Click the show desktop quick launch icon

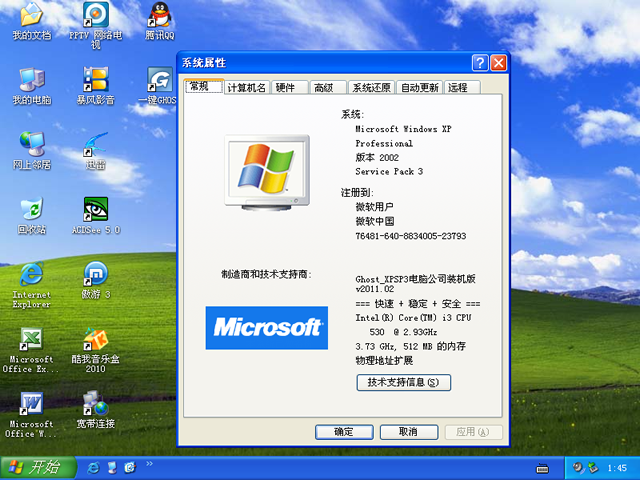coord(112,467)
